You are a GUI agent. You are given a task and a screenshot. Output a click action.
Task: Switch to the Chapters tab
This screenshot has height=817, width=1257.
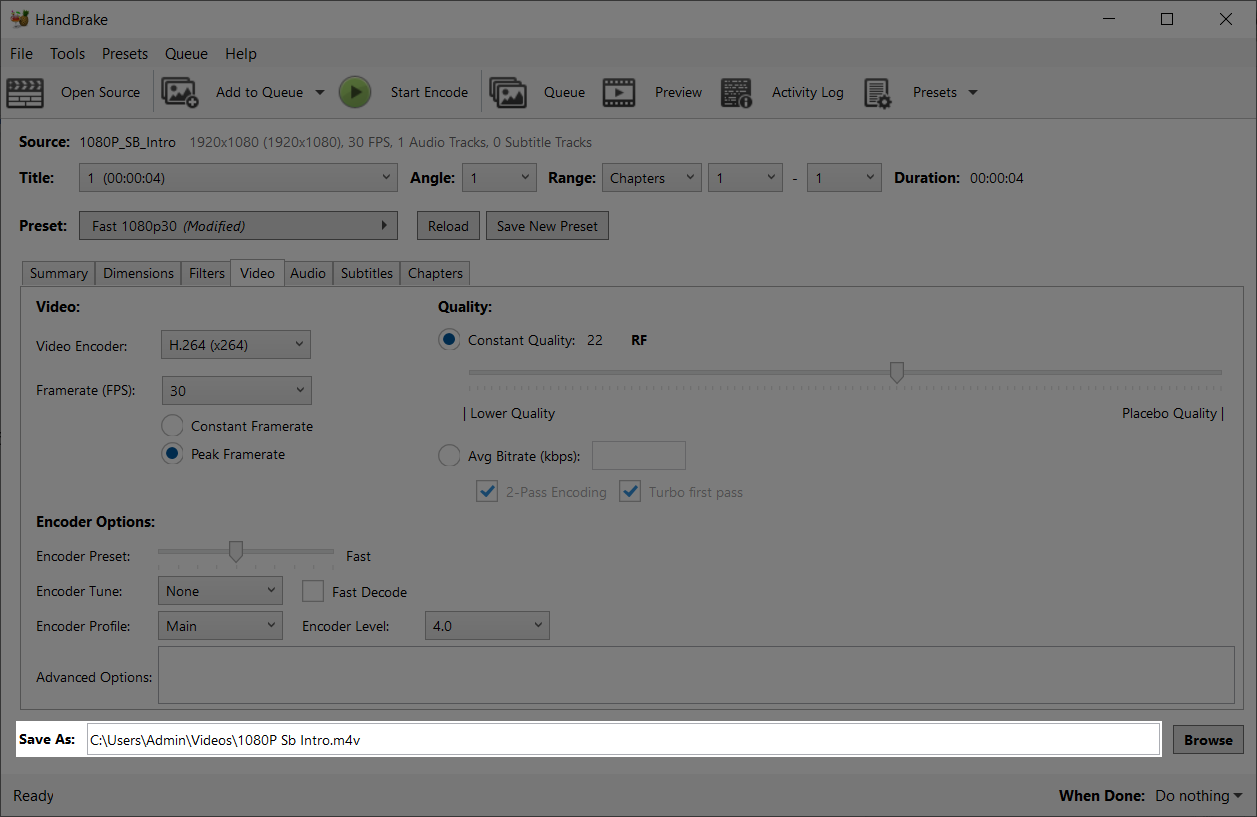pos(435,273)
